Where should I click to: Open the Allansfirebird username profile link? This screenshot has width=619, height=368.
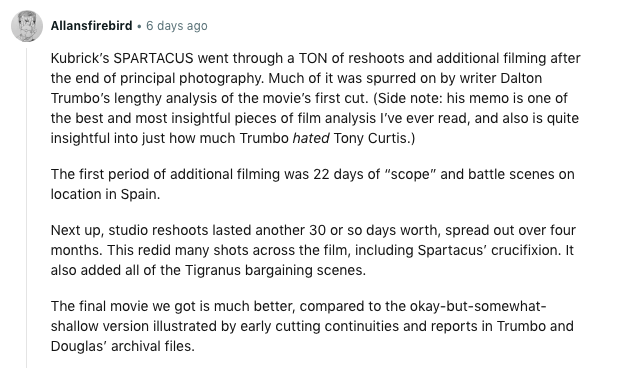tap(91, 26)
